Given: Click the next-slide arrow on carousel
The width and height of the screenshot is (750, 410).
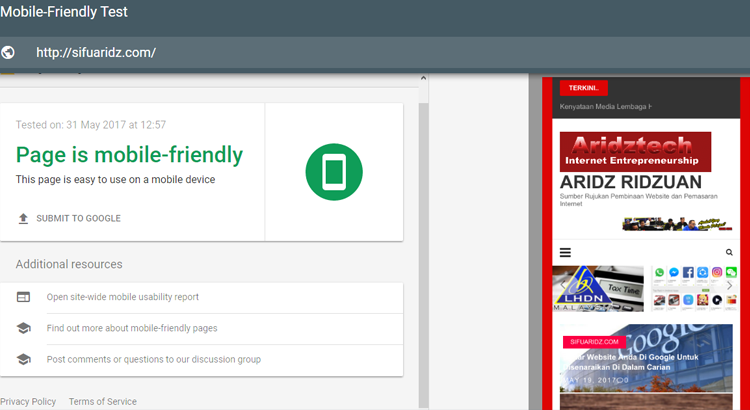Looking at the screenshot, I should coord(729,286).
